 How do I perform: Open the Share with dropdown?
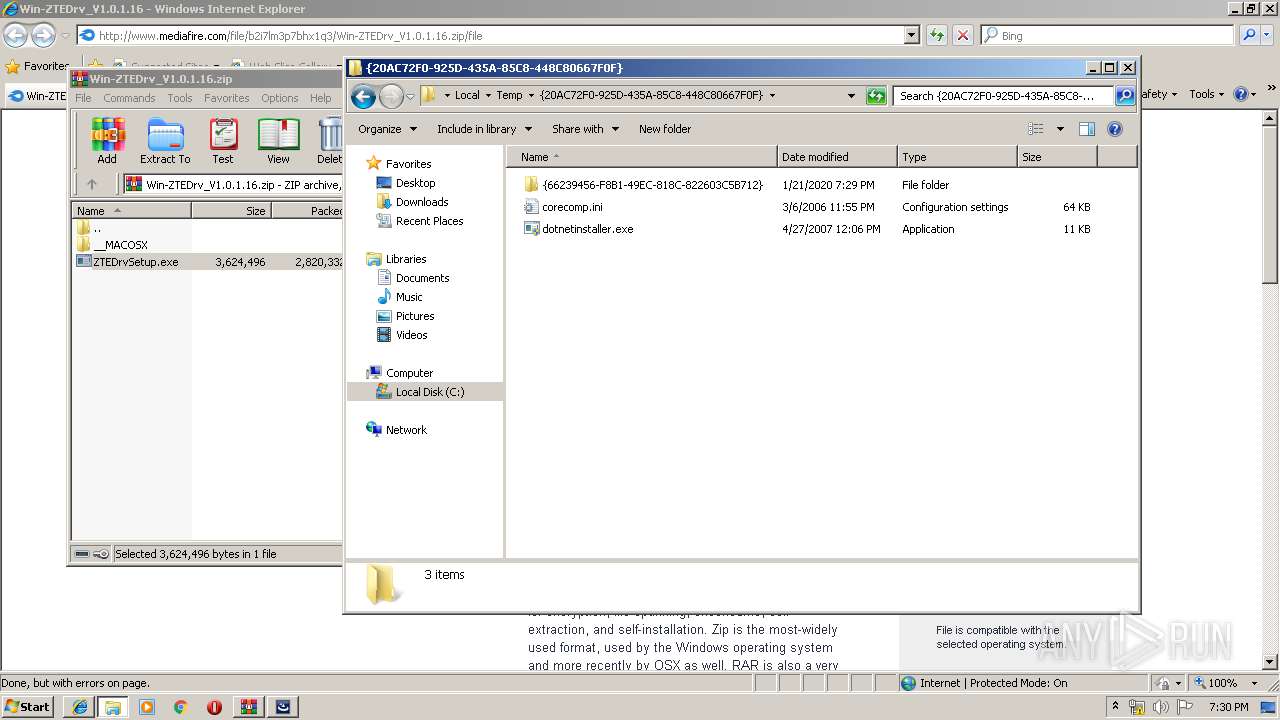(585, 129)
